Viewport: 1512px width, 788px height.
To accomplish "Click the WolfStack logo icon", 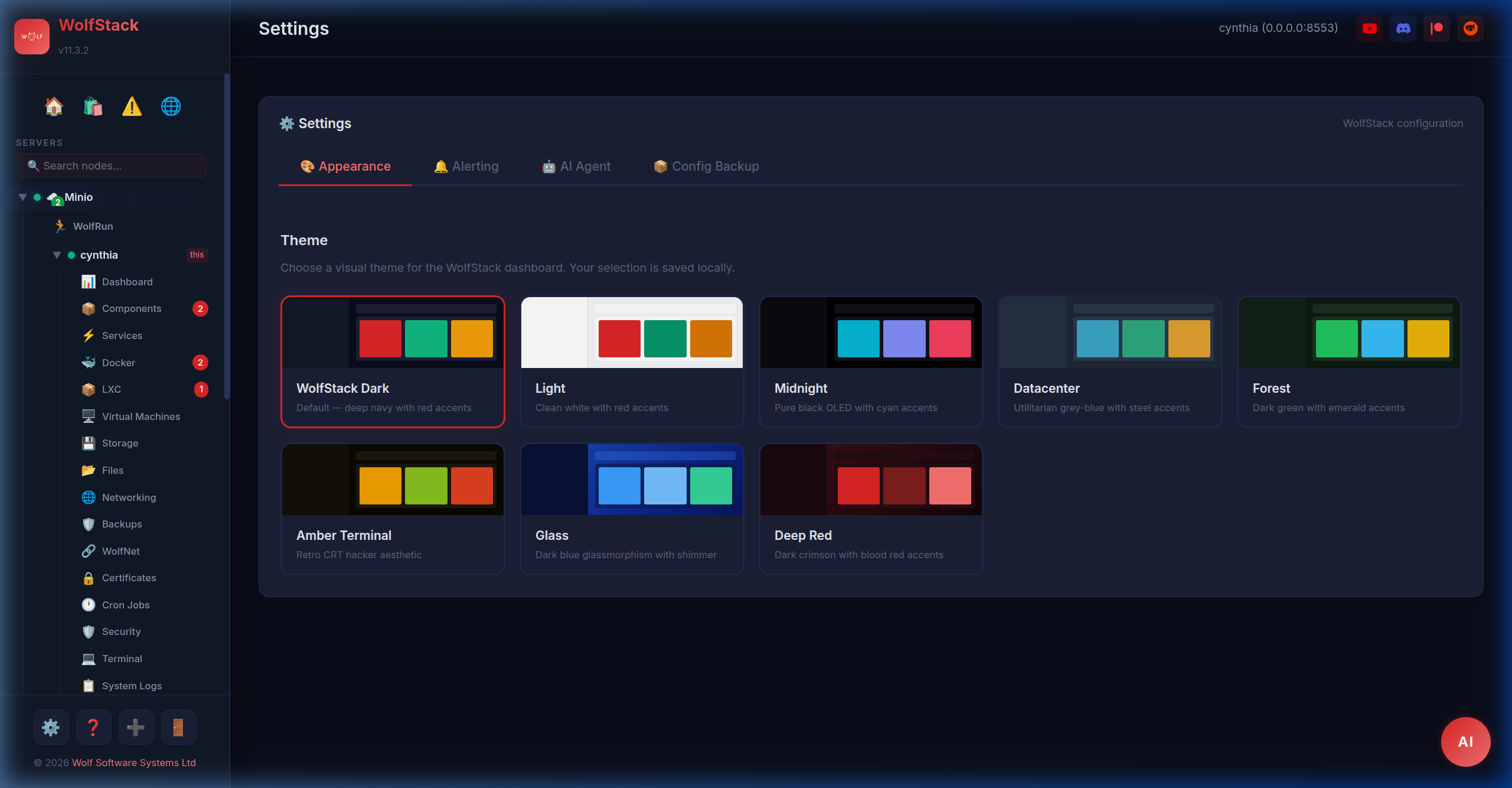I will [x=32, y=36].
